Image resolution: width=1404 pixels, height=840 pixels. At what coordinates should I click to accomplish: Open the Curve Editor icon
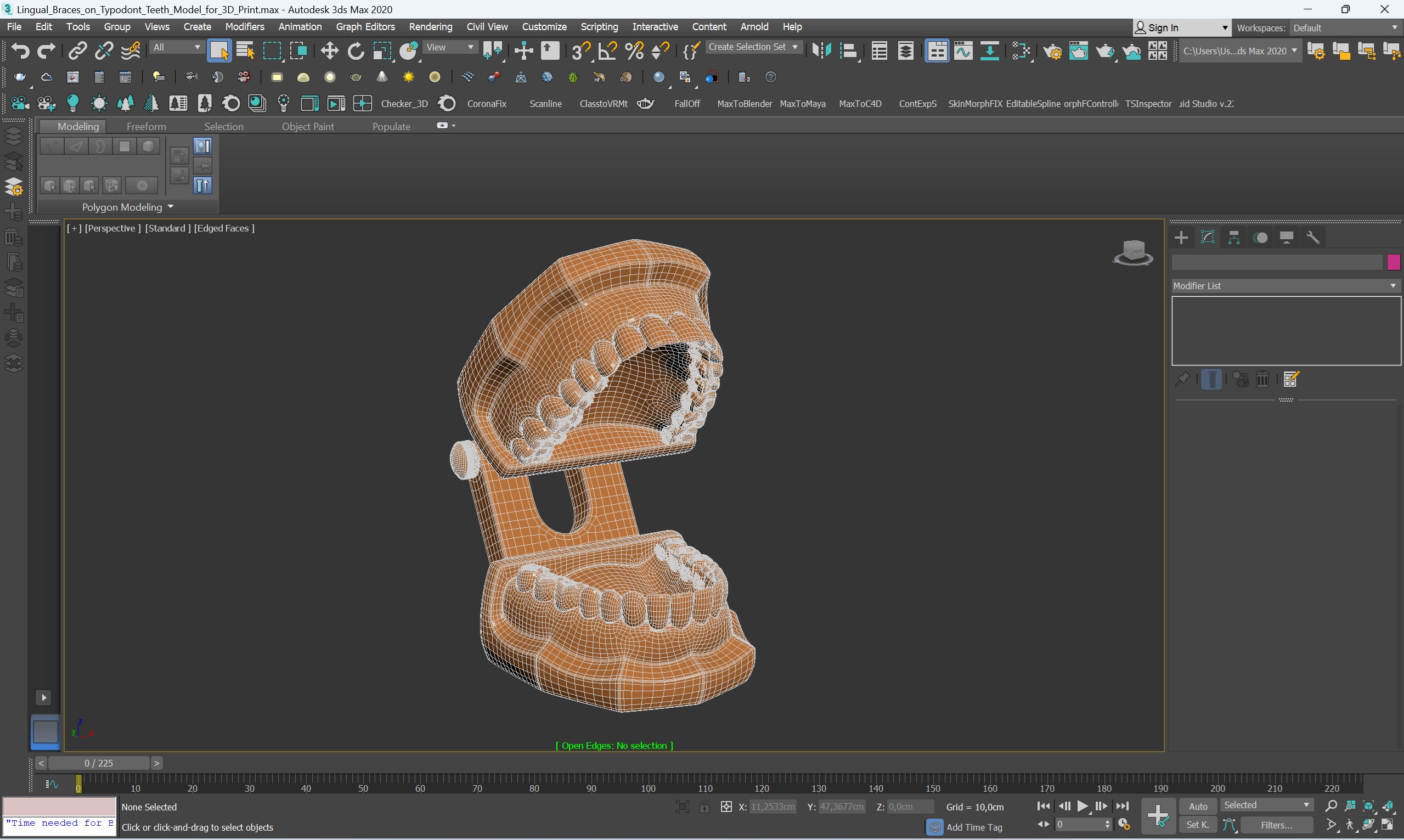click(963, 51)
